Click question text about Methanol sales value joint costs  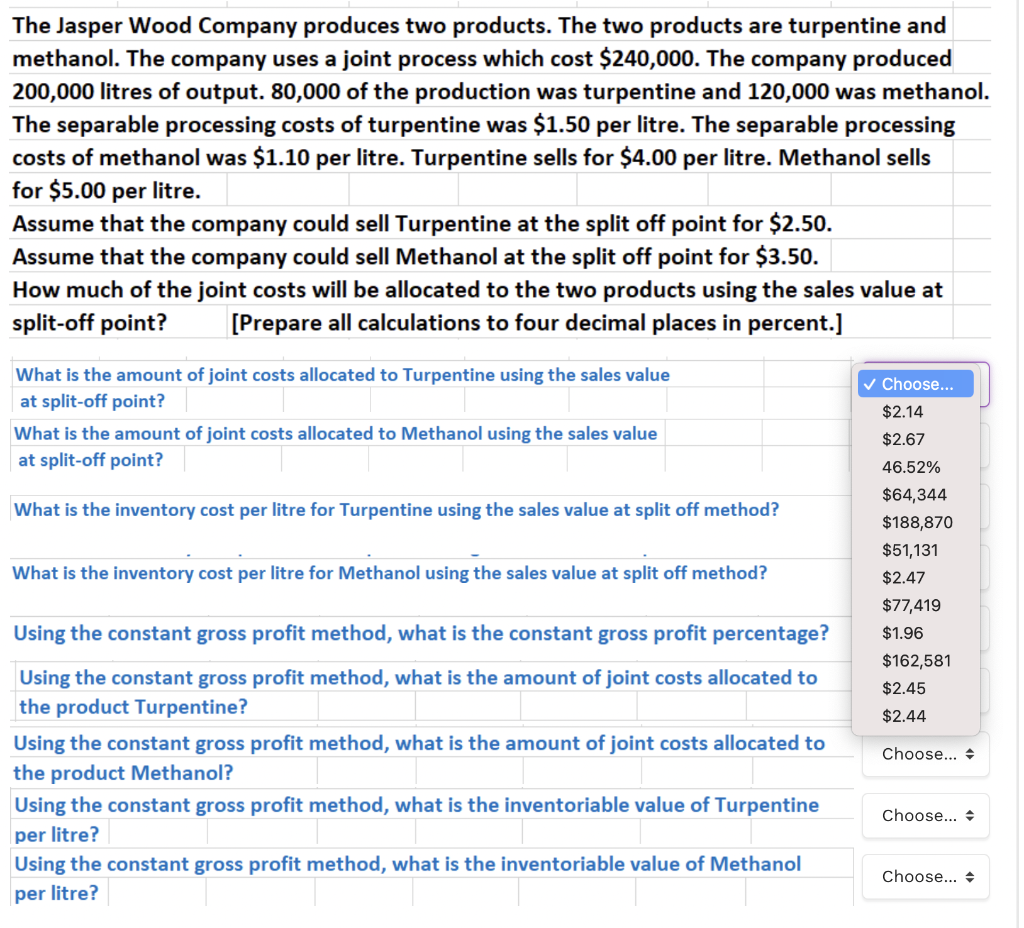pos(337,448)
